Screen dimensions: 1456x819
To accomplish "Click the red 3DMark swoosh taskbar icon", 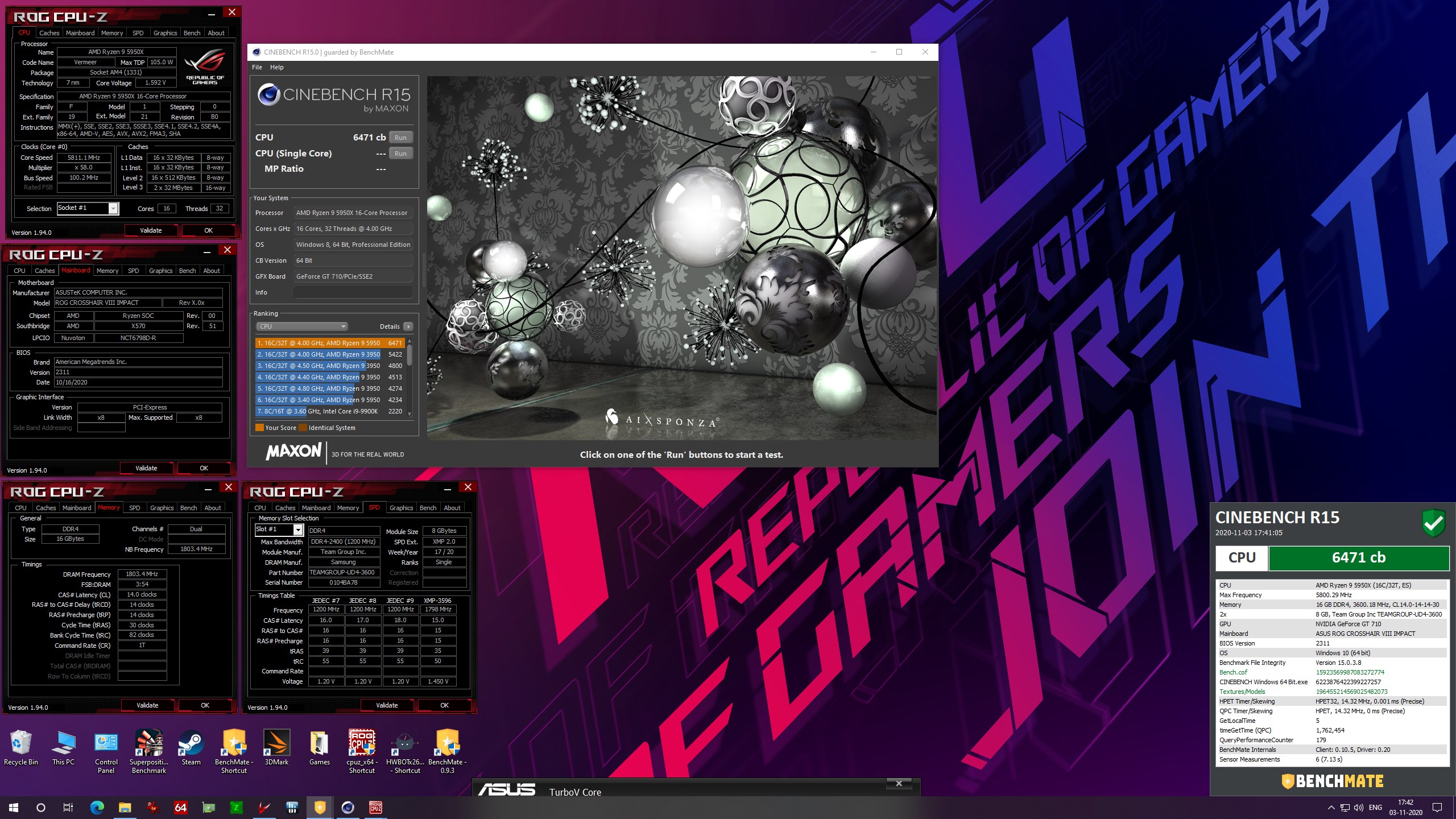I will [x=264, y=807].
